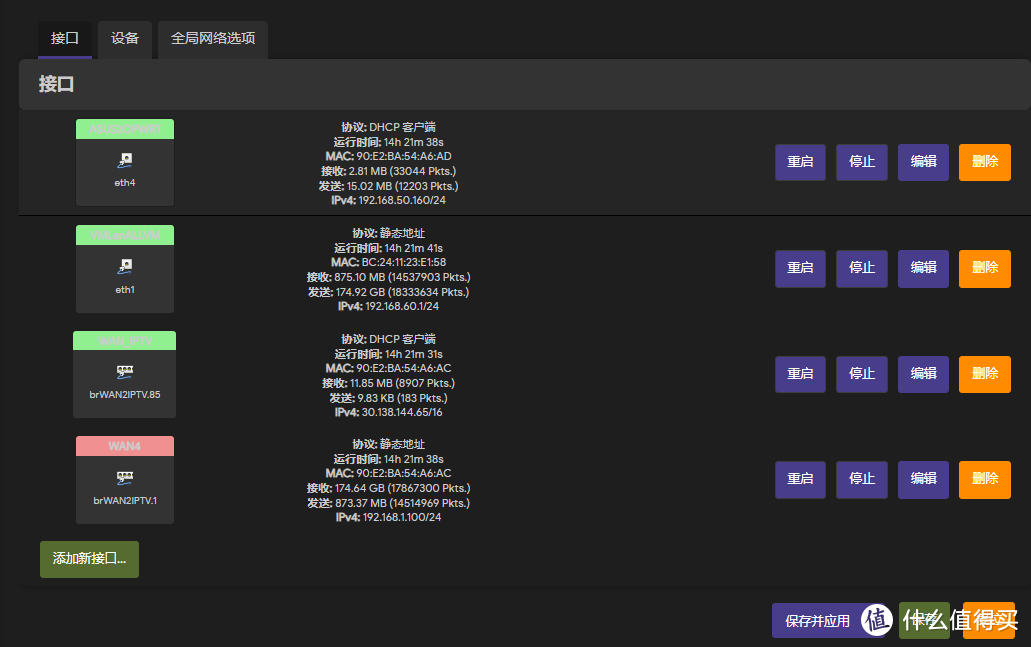Click the 保存并应用 button
Screen dimensions: 1031x647
click(x=818, y=621)
